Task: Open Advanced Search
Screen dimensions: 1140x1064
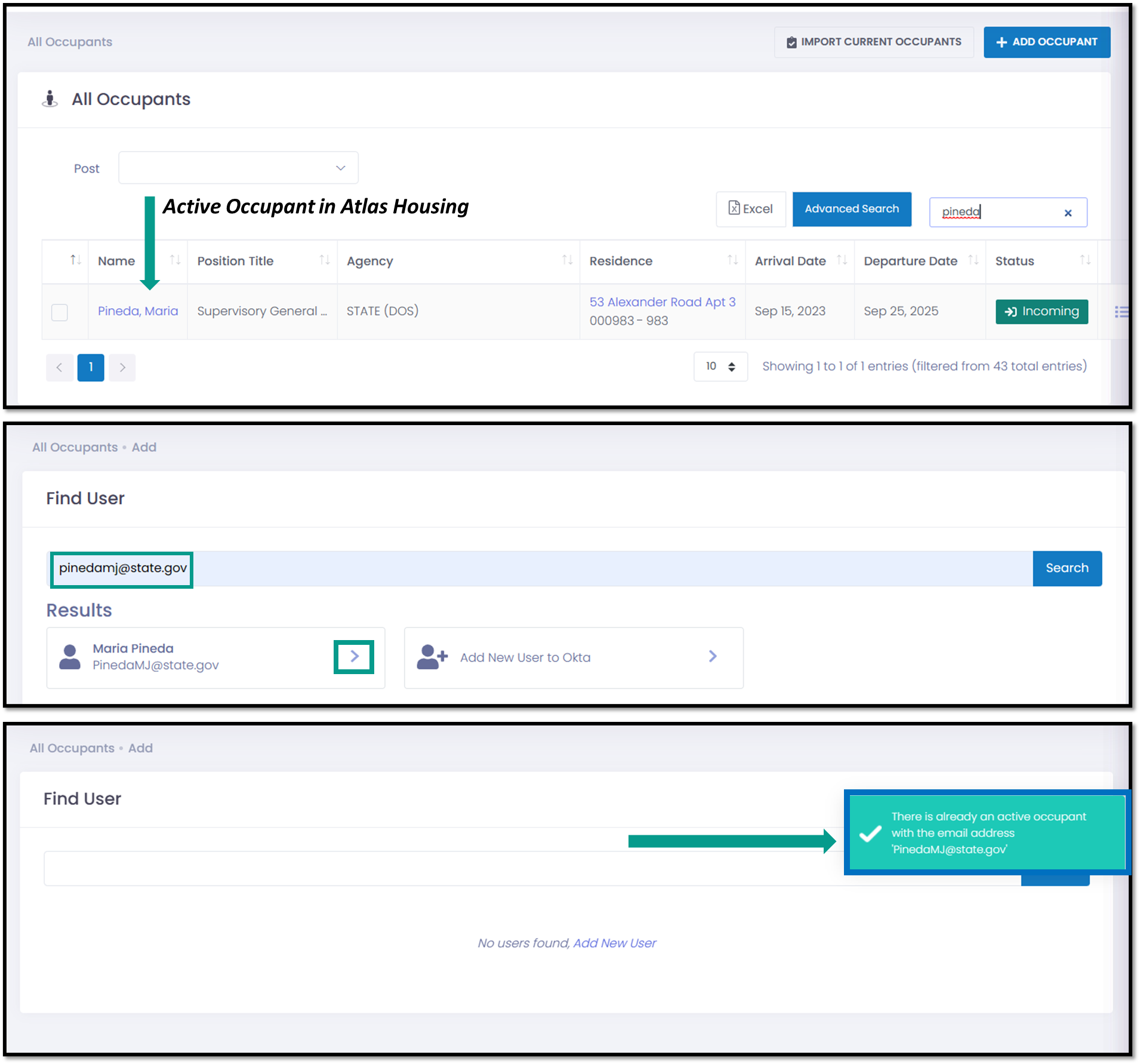Action: coord(852,209)
